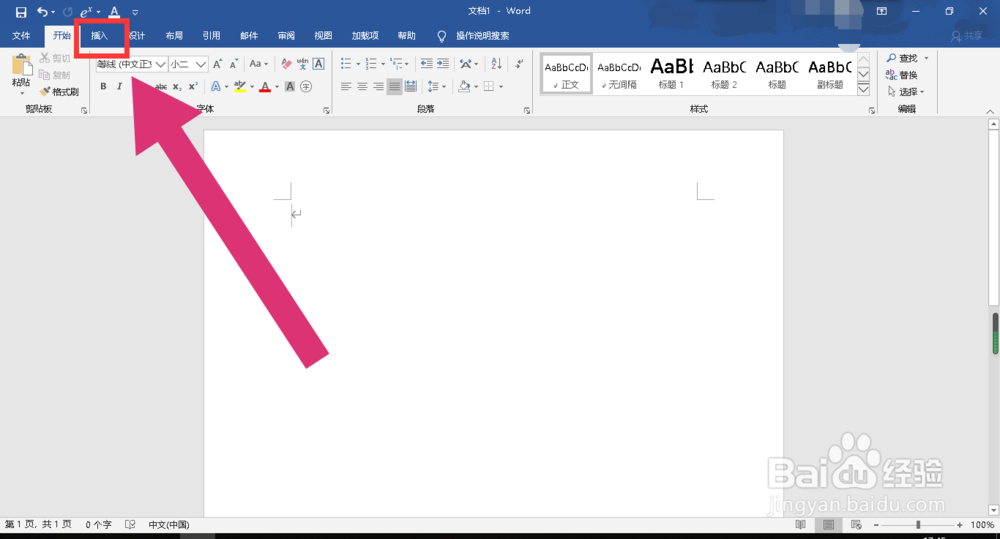Switch to the 布局 (Layout) tab
1000x539 pixels.
coord(174,36)
